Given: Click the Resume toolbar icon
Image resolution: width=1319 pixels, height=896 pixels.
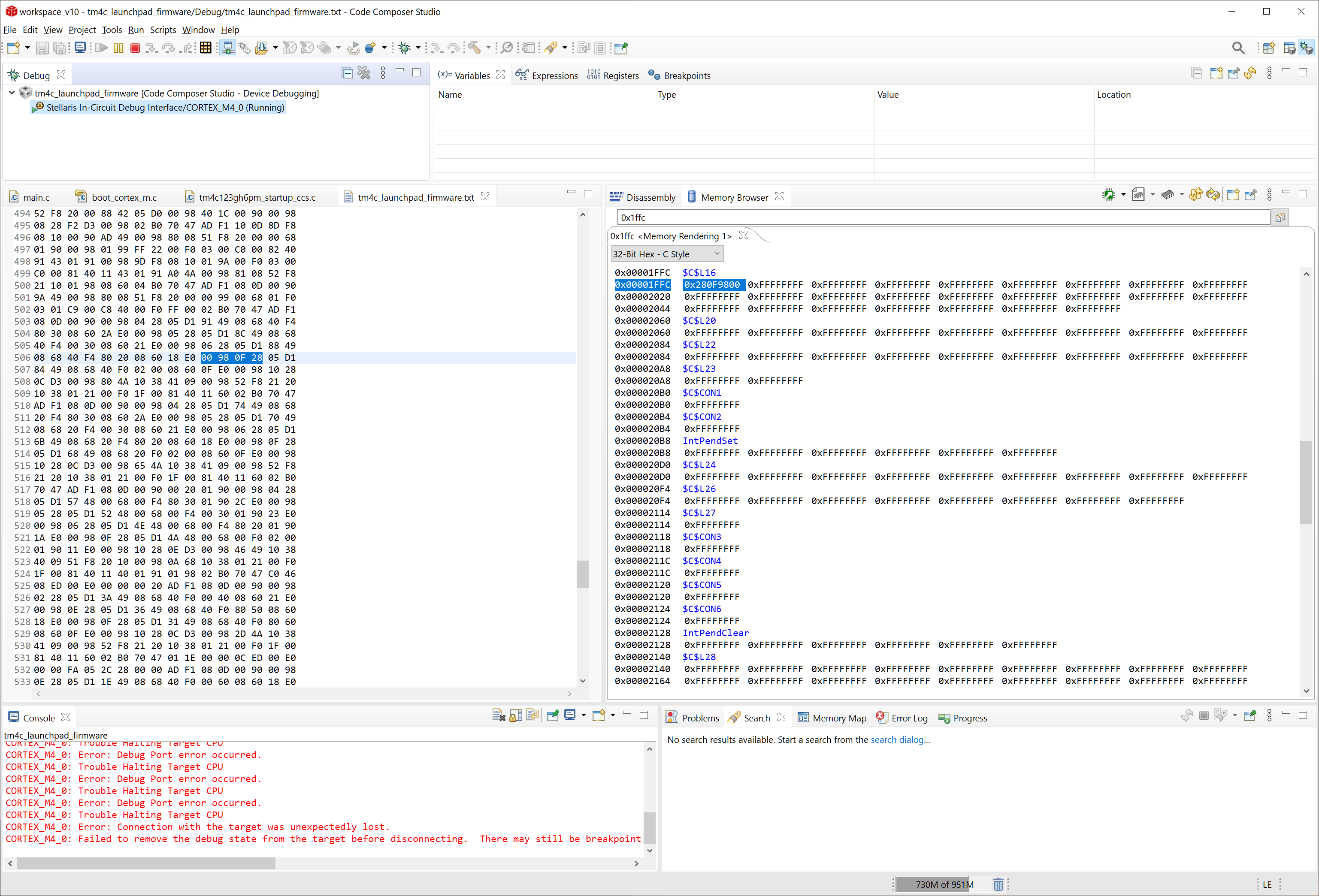Looking at the screenshot, I should (x=102, y=48).
